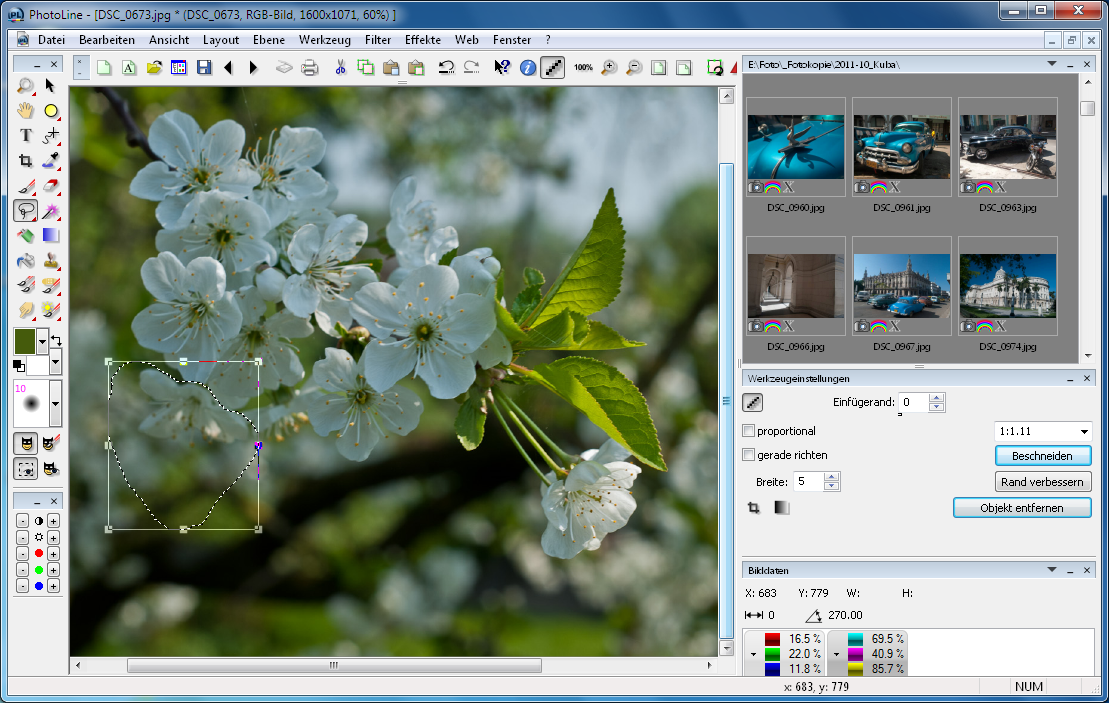
Task: Open thumbnail DSC_0967.jpg in browser
Action: tap(902, 286)
